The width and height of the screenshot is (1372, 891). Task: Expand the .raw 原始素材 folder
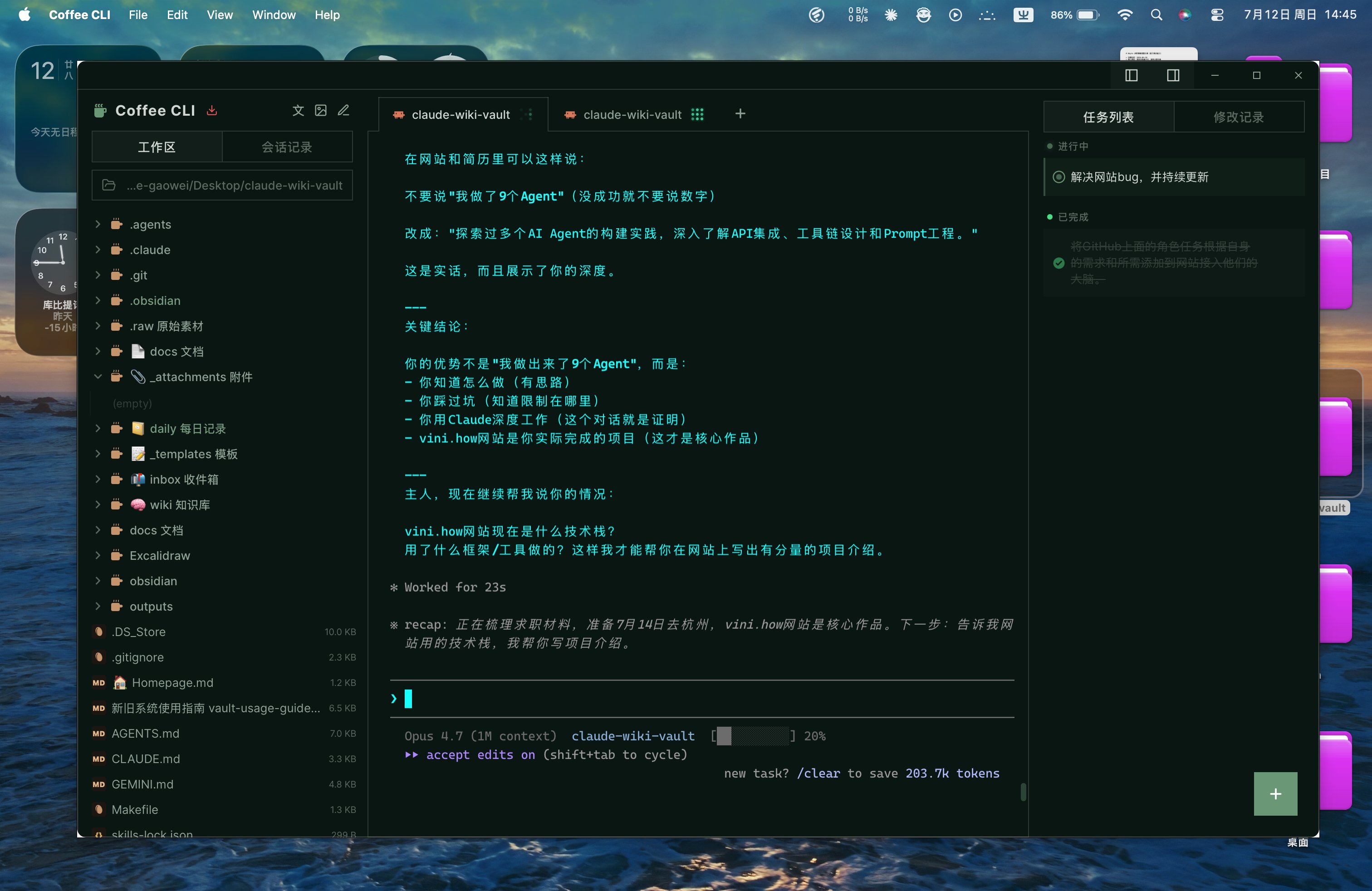click(x=98, y=326)
